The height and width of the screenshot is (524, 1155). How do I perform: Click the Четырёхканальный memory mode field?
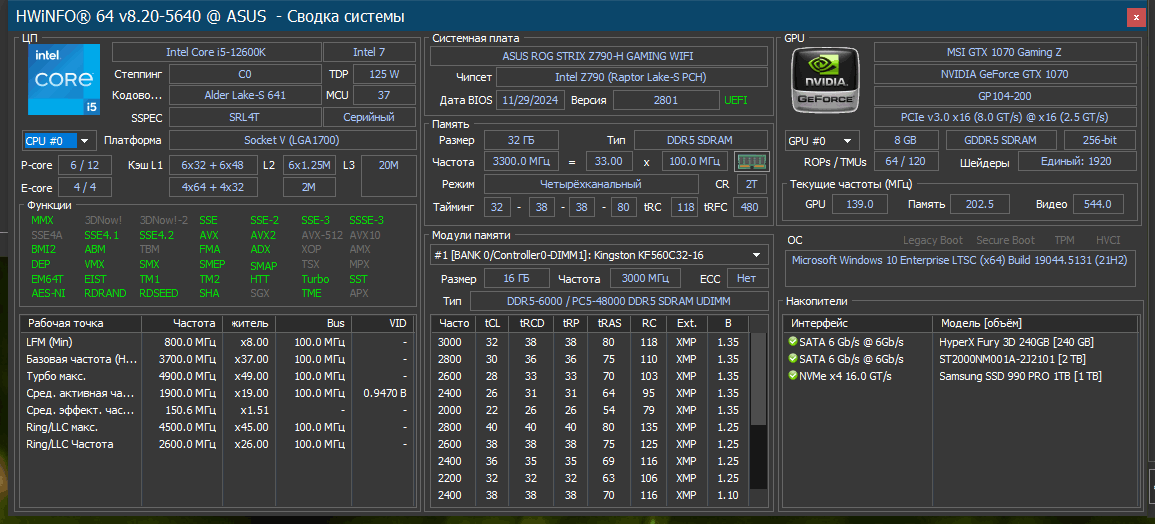(x=591, y=184)
